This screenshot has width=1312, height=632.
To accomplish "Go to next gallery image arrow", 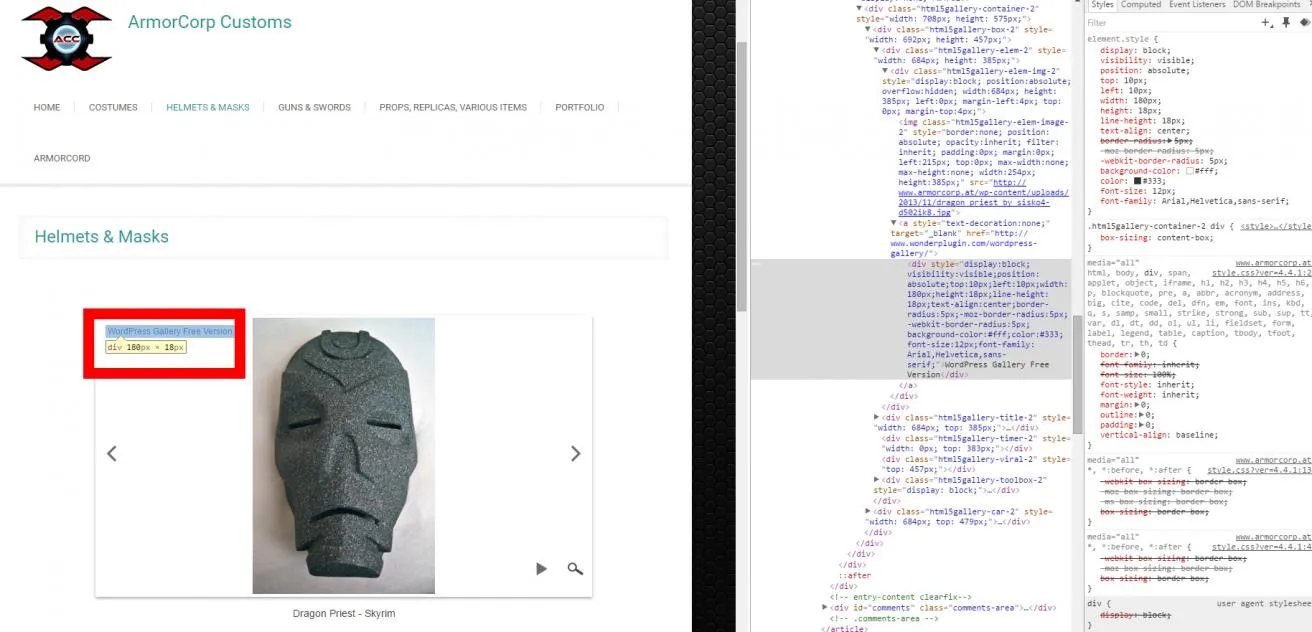I will click(575, 454).
